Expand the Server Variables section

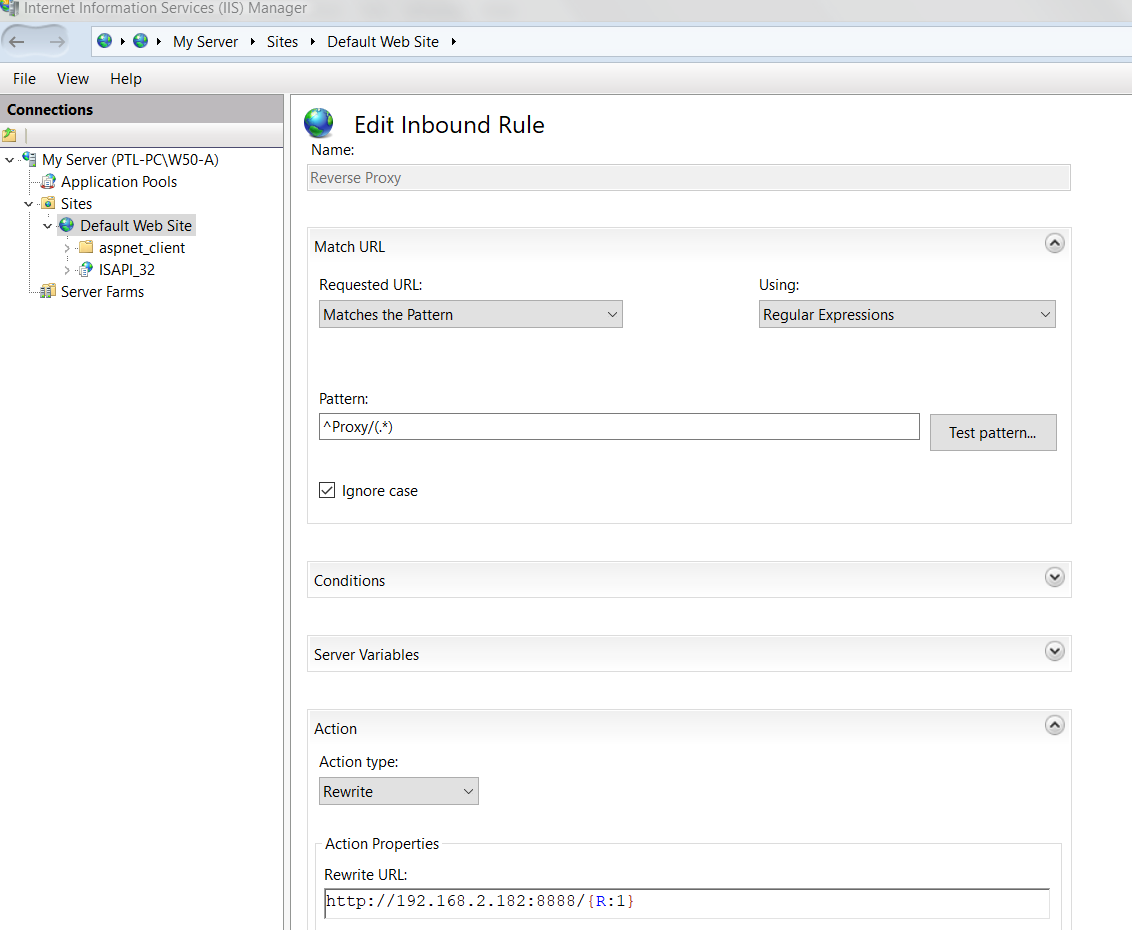click(1055, 651)
